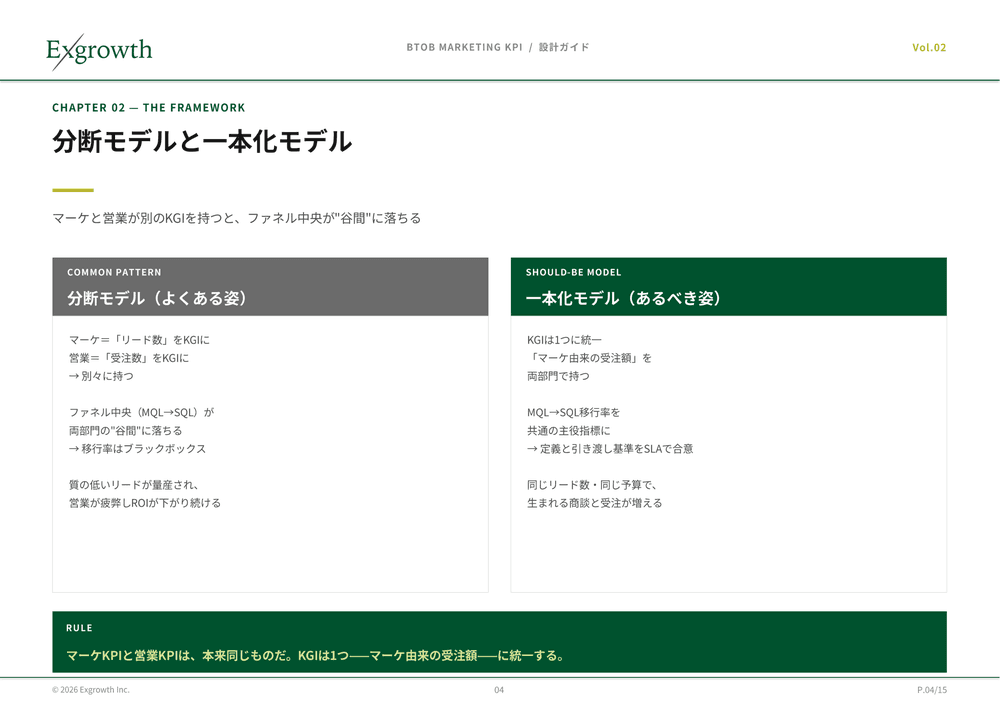Select line 'MQL→SQL移行率を'
This screenshot has width=1000, height=708.
tap(573, 412)
